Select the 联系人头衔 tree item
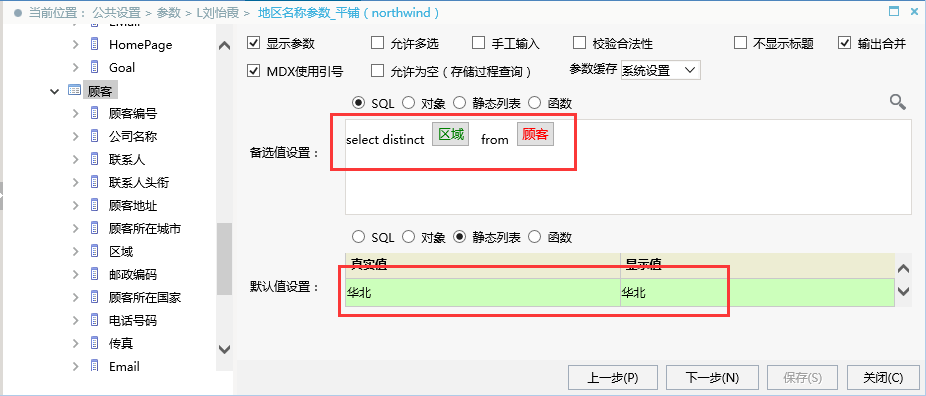 coord(139,182)
